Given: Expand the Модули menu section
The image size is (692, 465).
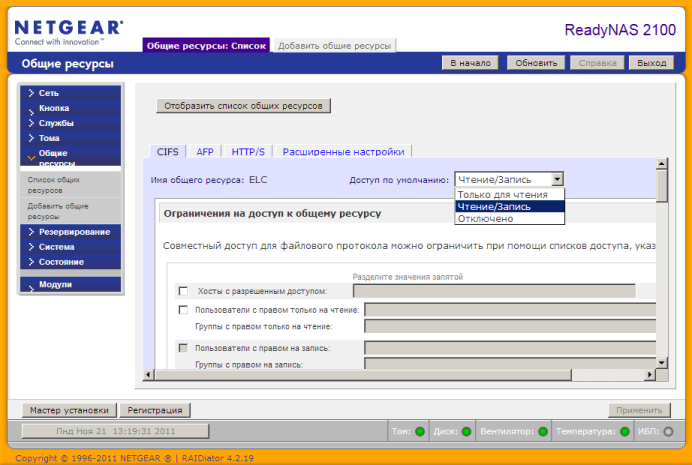Looking at the screenshot, I should (70, 285).
